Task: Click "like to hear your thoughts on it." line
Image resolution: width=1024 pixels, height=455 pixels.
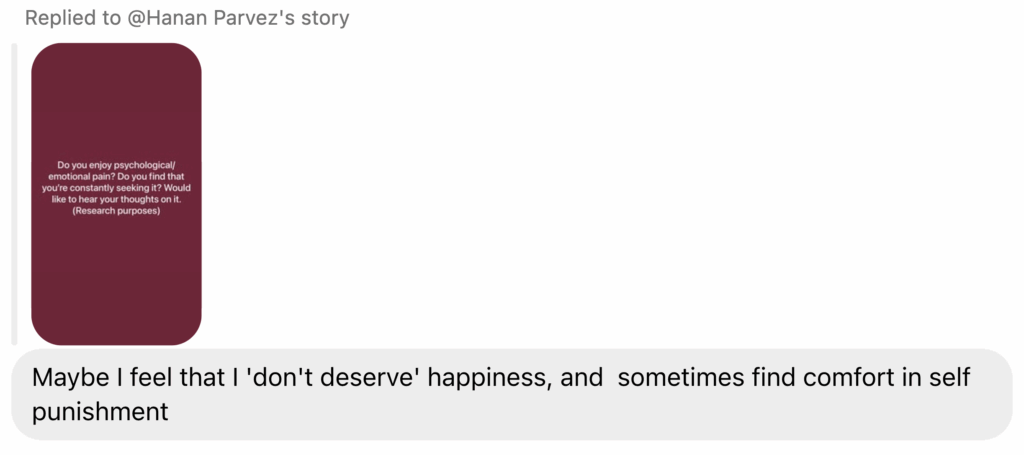Action: click(x=117, y=199)
